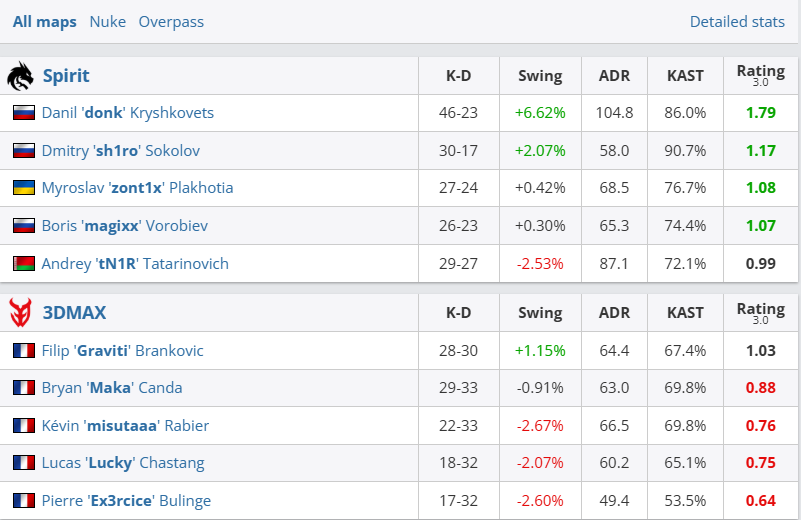Image resolution: width=801 pixels, height=520 pixels.
Task: Open Myroslav 'zont1x' Plakhotia player page
Action: (138, 188)
